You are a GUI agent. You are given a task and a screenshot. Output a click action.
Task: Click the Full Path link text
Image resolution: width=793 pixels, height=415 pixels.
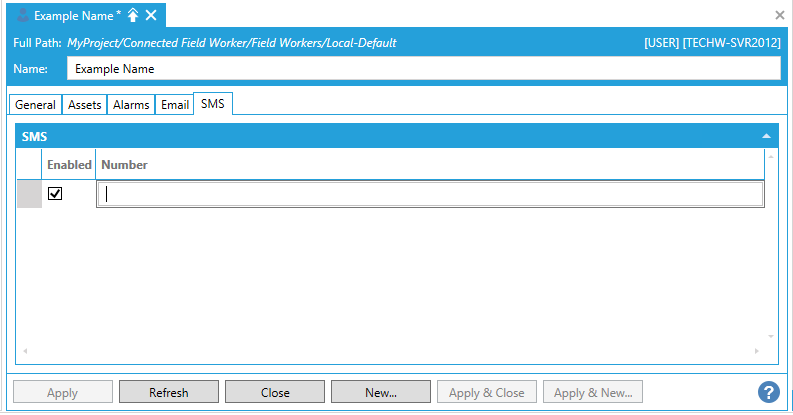tap(231, 43)
